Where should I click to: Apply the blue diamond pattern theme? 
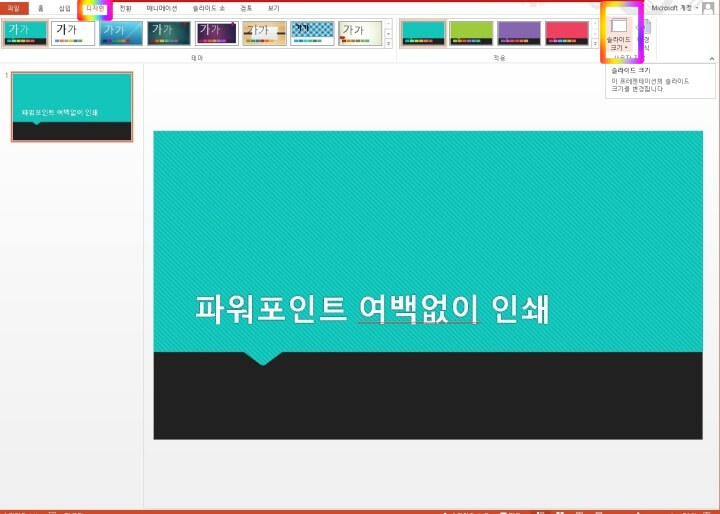click(x=312, y=34)
